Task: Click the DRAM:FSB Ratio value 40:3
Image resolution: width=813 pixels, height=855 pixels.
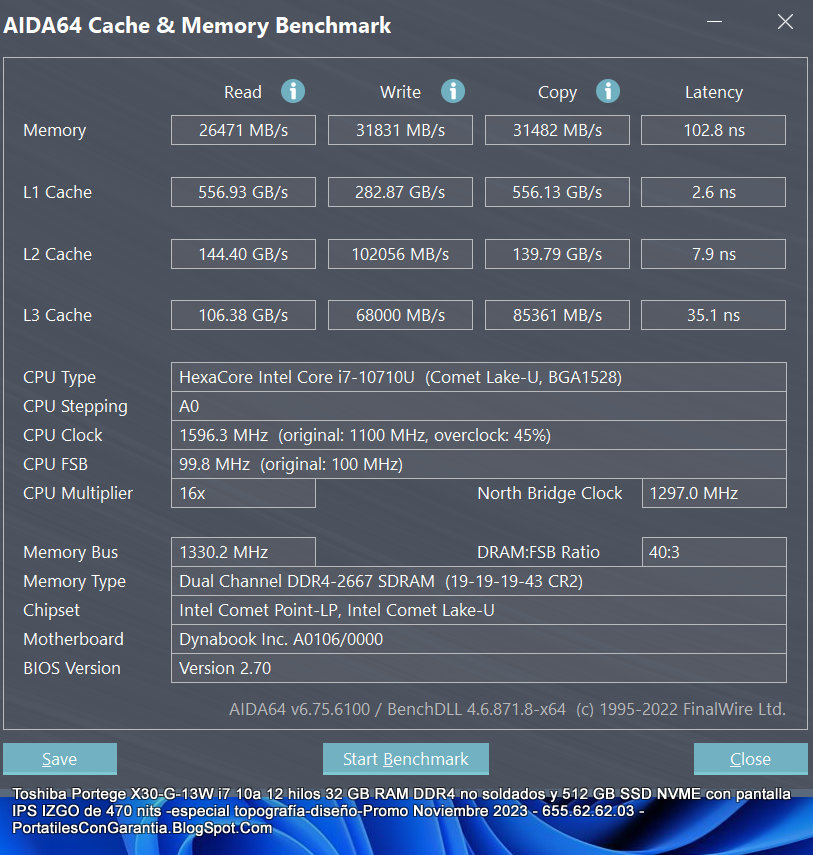Action: click(x=714, y=552)
